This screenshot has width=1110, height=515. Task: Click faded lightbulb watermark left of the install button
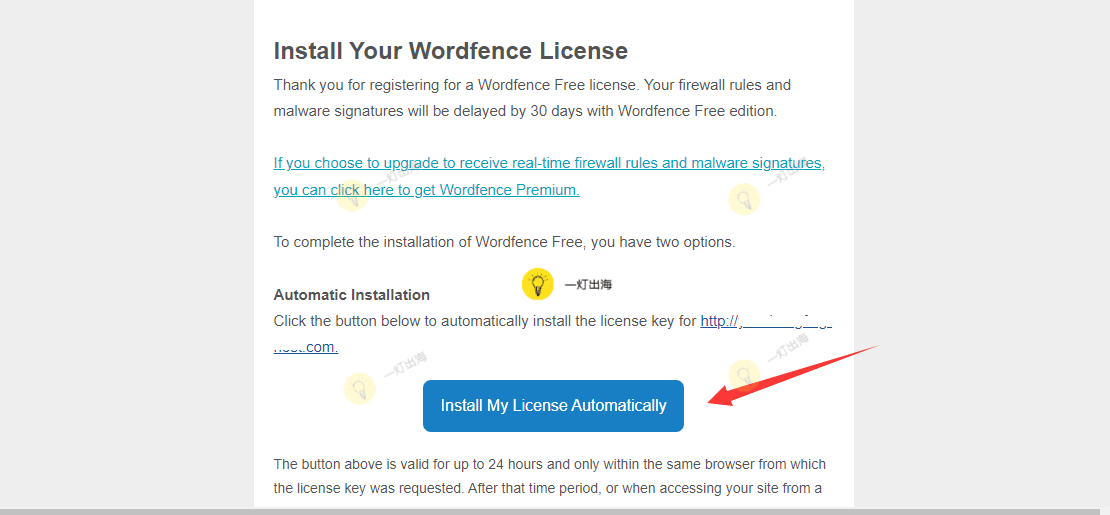(x=360, y=388)
